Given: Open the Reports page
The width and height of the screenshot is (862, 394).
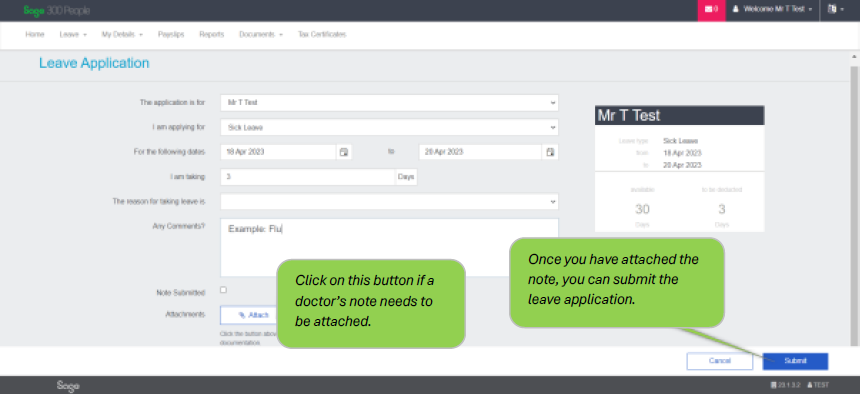Looking at the screenshot, I should point(212,35).
